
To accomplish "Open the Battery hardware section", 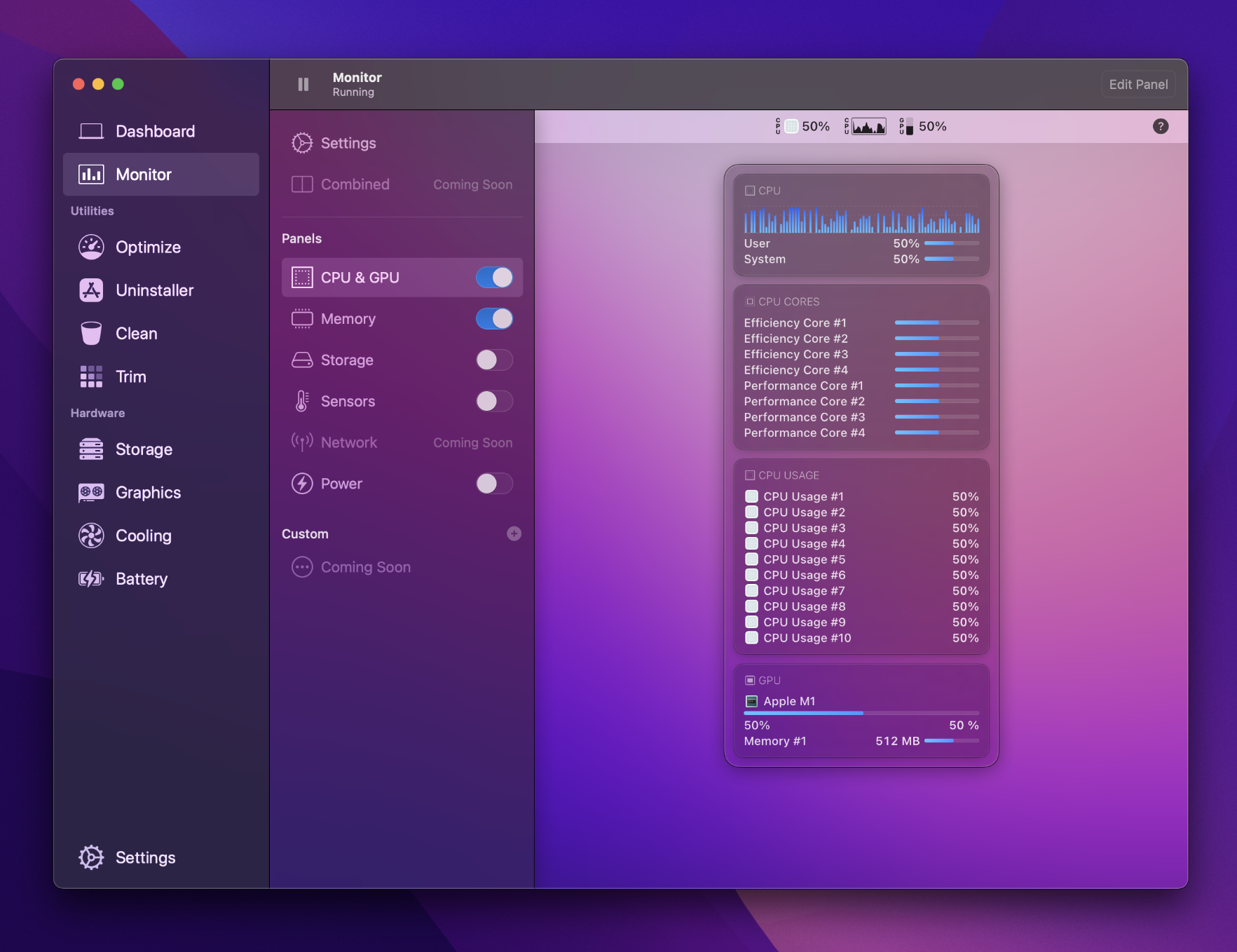I will point(141,579).
